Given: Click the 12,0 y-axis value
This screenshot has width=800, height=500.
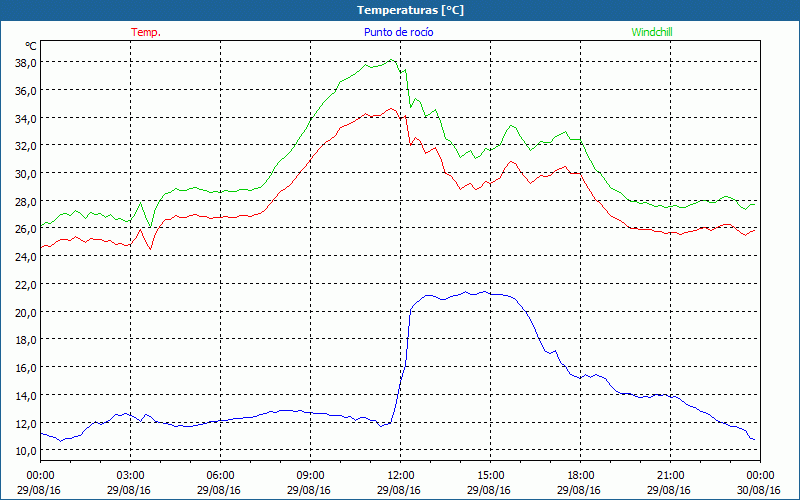Looking at the screenshot, I should tap(26, 423).
